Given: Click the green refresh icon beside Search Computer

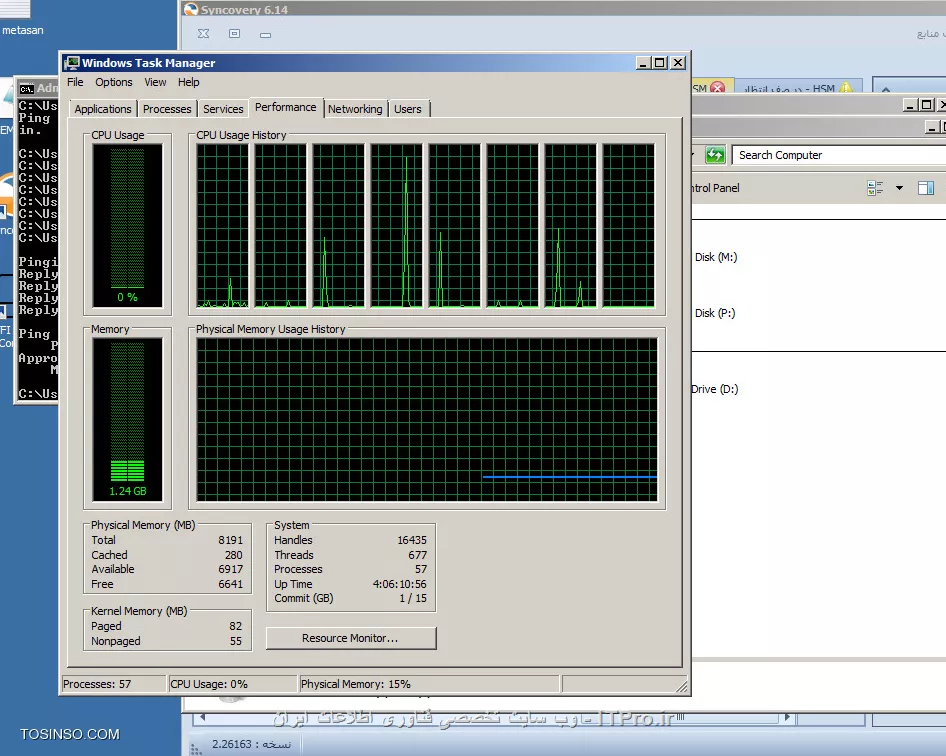Looking at the screenshot, I should coord(715,155).
